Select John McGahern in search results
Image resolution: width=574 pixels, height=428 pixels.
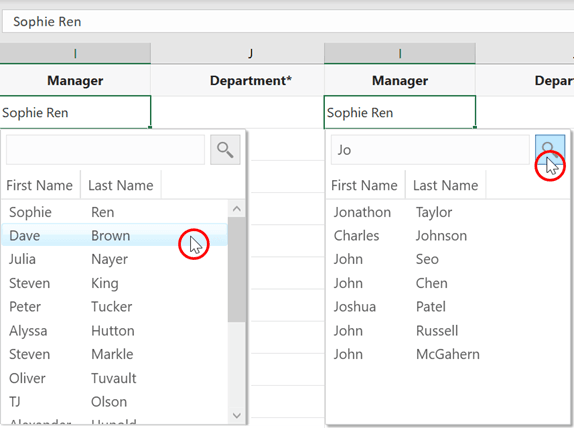pyautogui.click(x=448, y=354)
